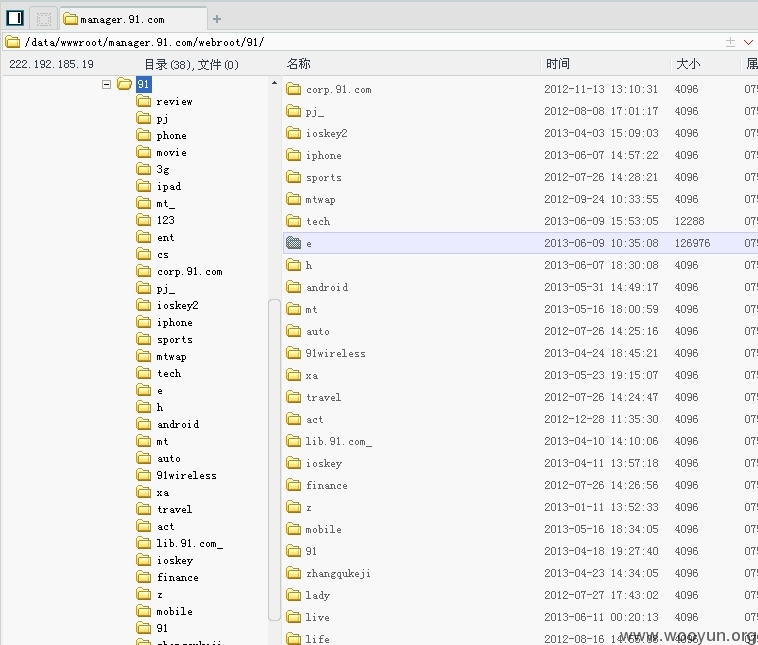This screenshot has width=758, height=645.
Task: Click pj_ folder icon in file list
Action: pos(293,111)
